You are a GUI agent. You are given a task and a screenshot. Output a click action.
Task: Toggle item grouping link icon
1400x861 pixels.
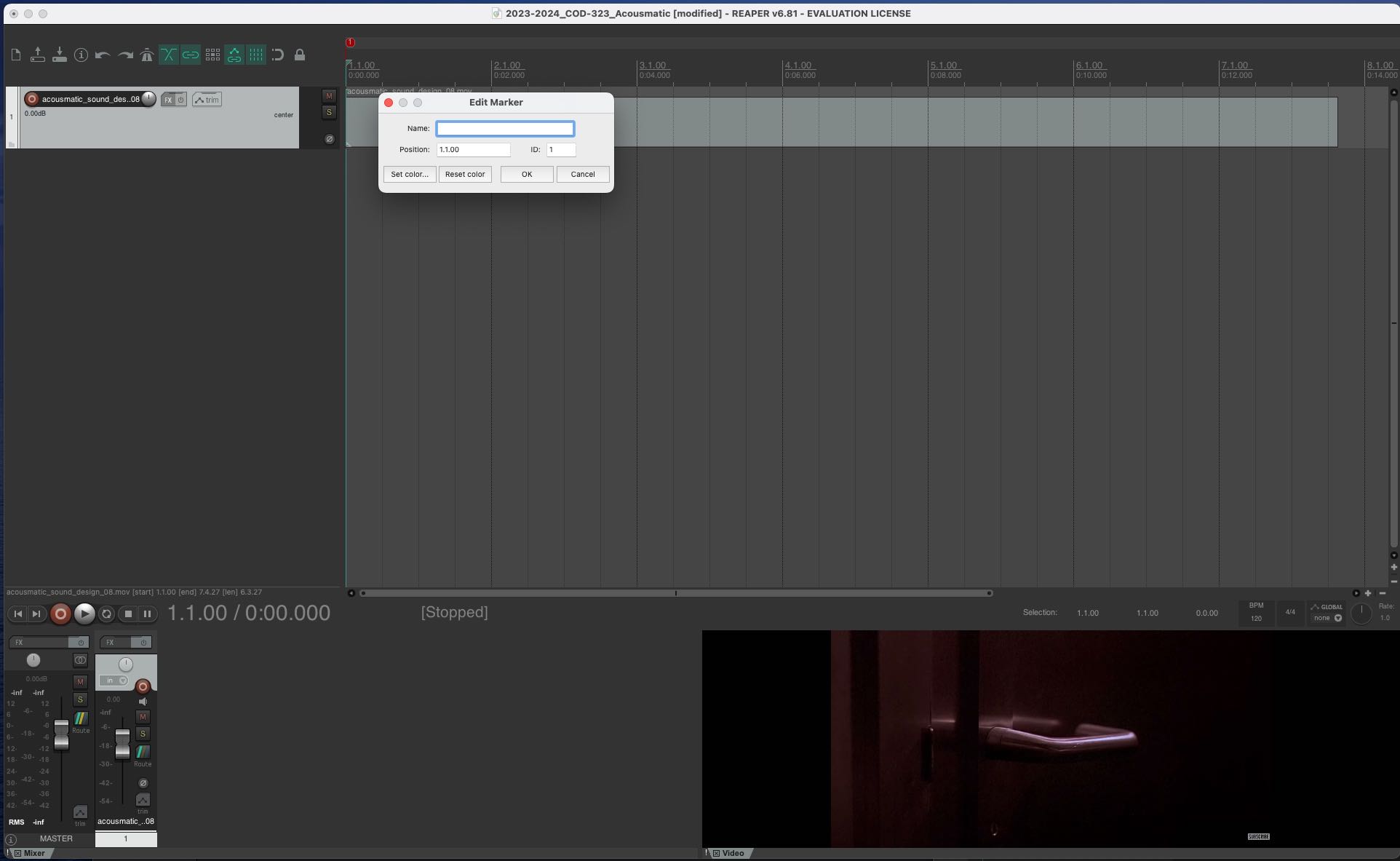(x=191, y=55)
